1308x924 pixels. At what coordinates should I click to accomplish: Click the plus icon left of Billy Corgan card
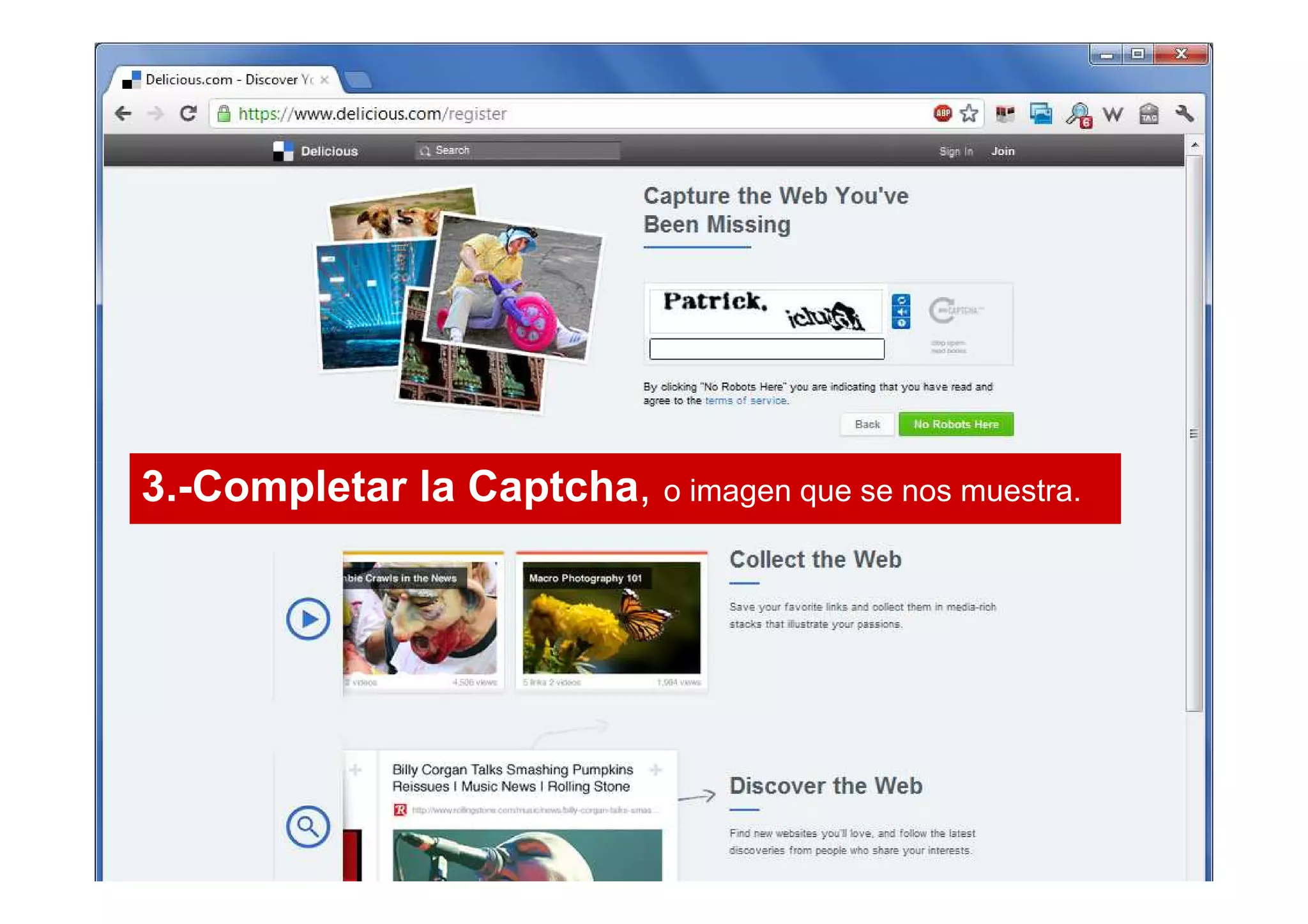355,770
